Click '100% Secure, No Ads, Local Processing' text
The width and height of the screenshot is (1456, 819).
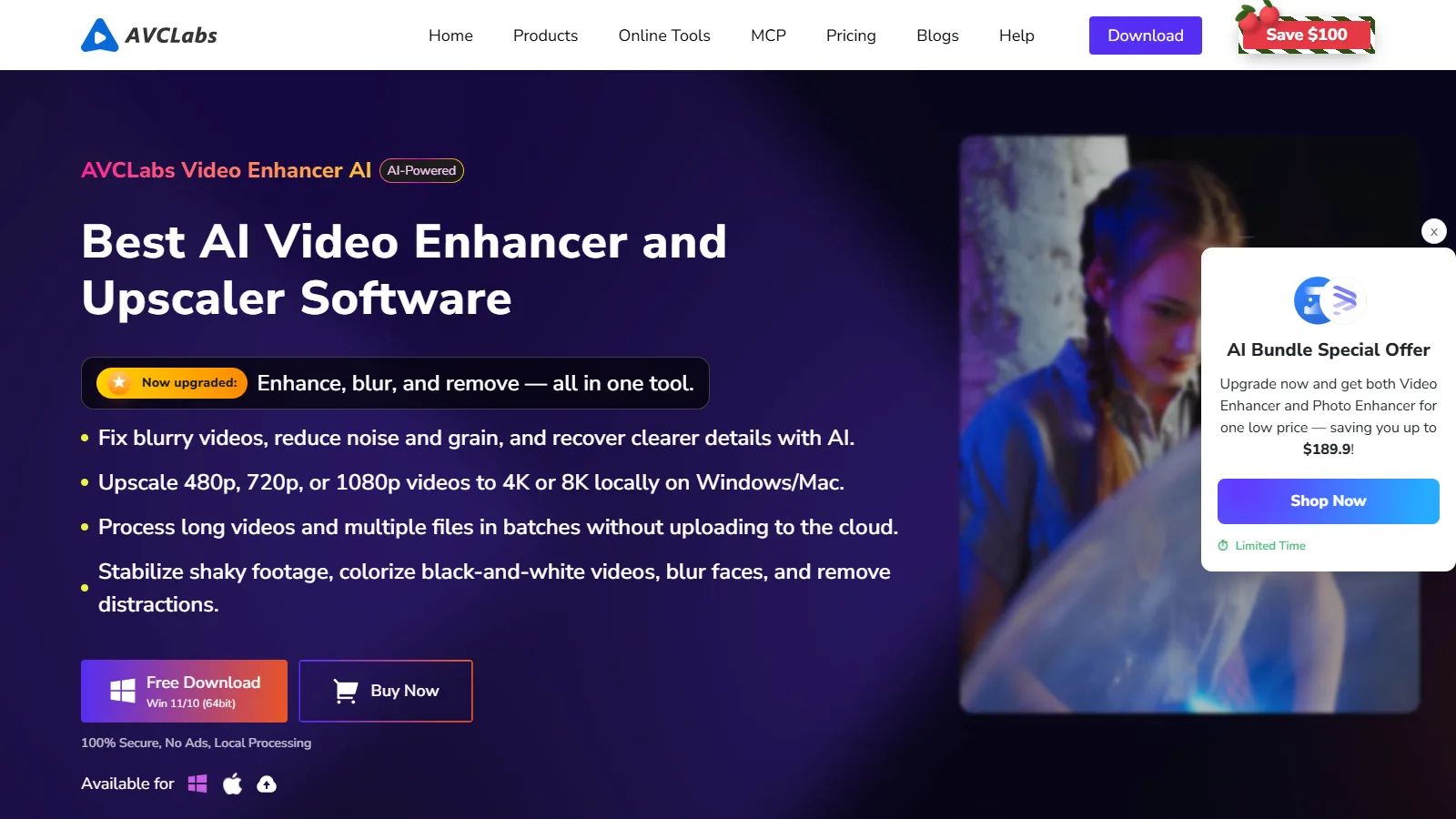[196, 743]
